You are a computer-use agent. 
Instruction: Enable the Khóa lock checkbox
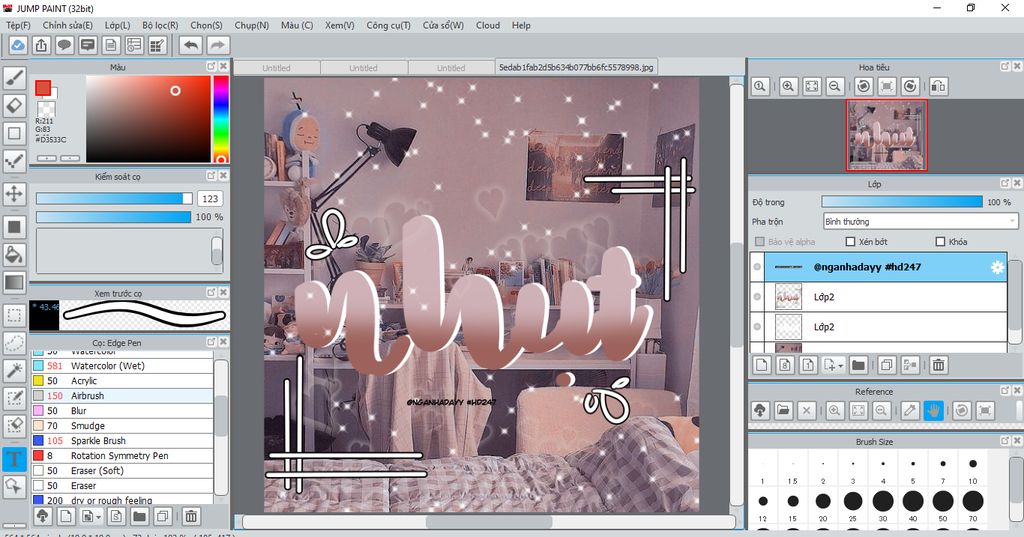click(940, 242)
